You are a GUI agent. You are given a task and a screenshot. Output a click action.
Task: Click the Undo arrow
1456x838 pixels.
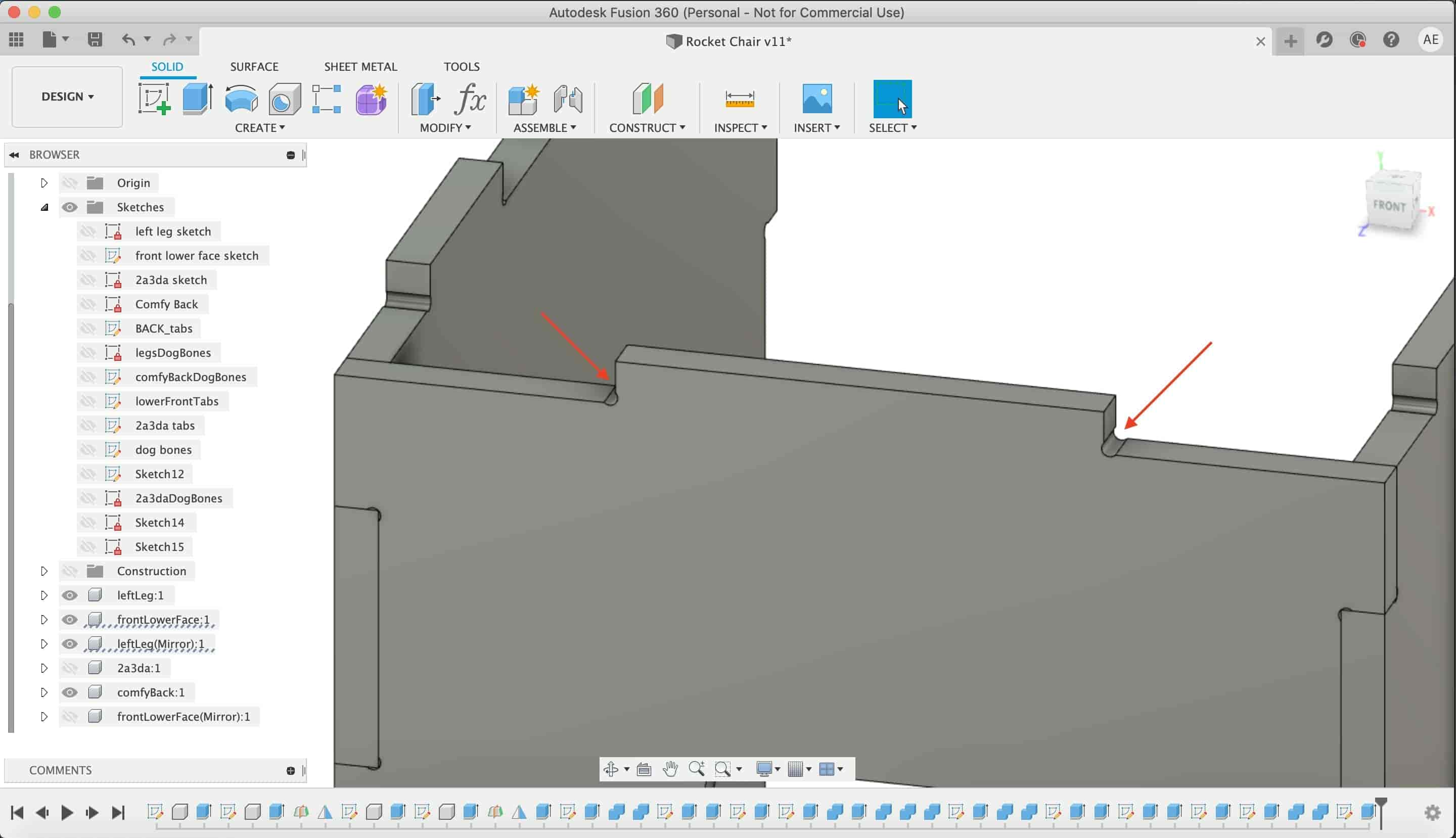128,39
